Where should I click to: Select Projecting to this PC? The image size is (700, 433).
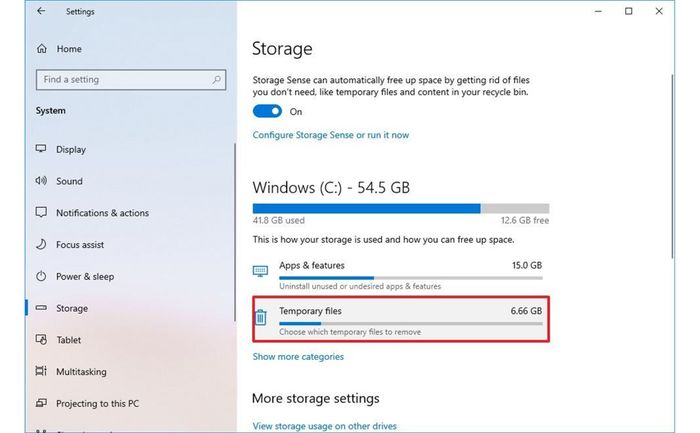[x=97, y=404]
